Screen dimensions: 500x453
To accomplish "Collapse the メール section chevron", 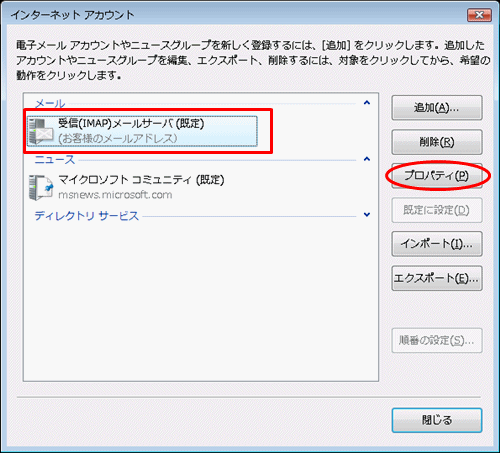I will tap(367, 103).
